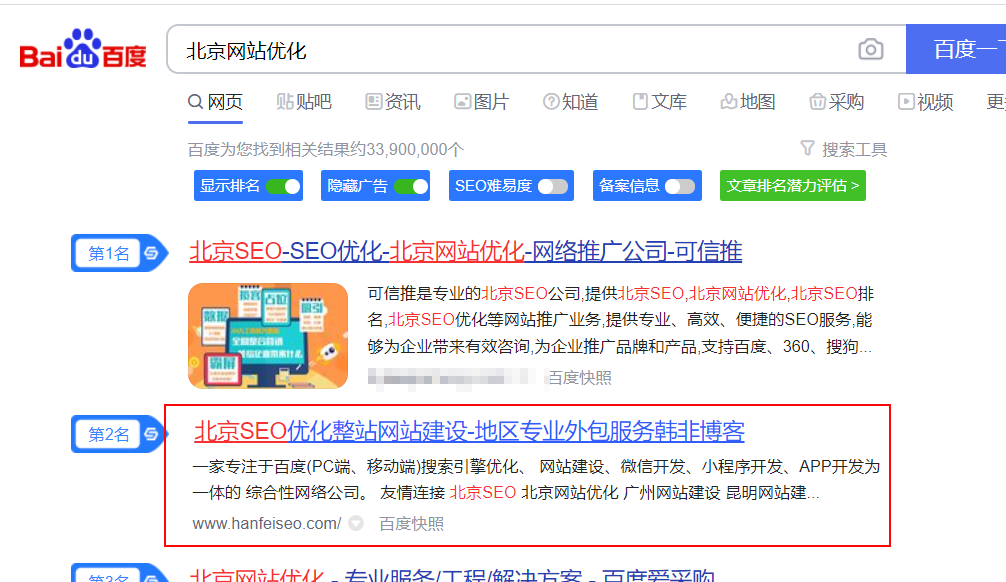Switch to the 资讯 tab
Viewport: 1006px width, 582px height.
pos(393,102)
